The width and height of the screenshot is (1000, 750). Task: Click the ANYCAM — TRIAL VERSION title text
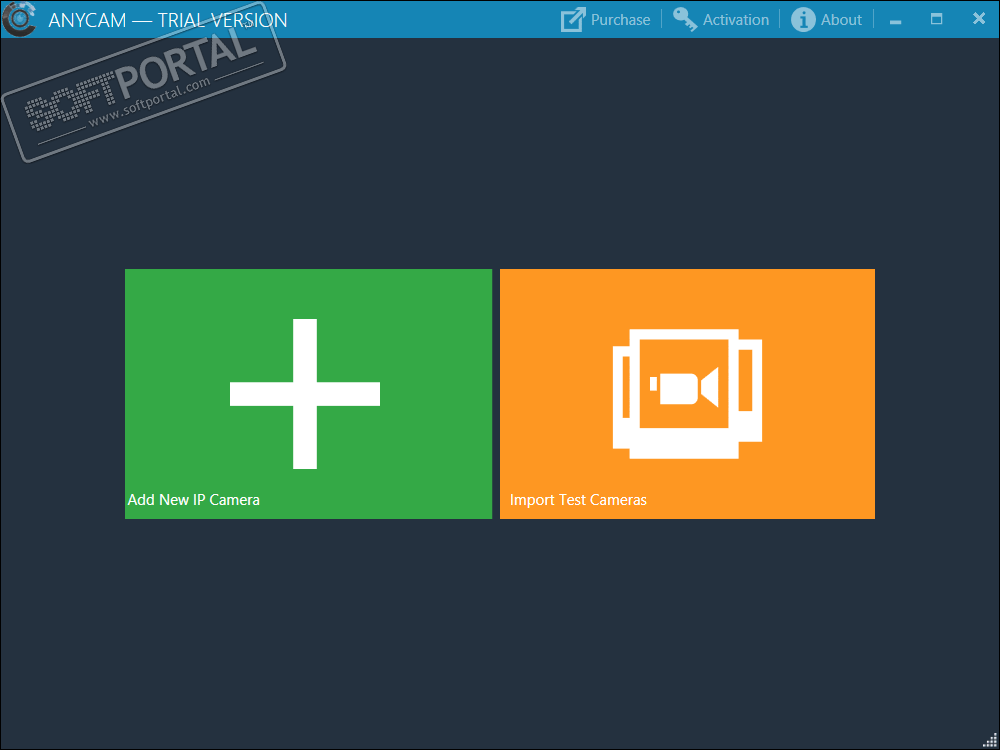pos(168,20)
